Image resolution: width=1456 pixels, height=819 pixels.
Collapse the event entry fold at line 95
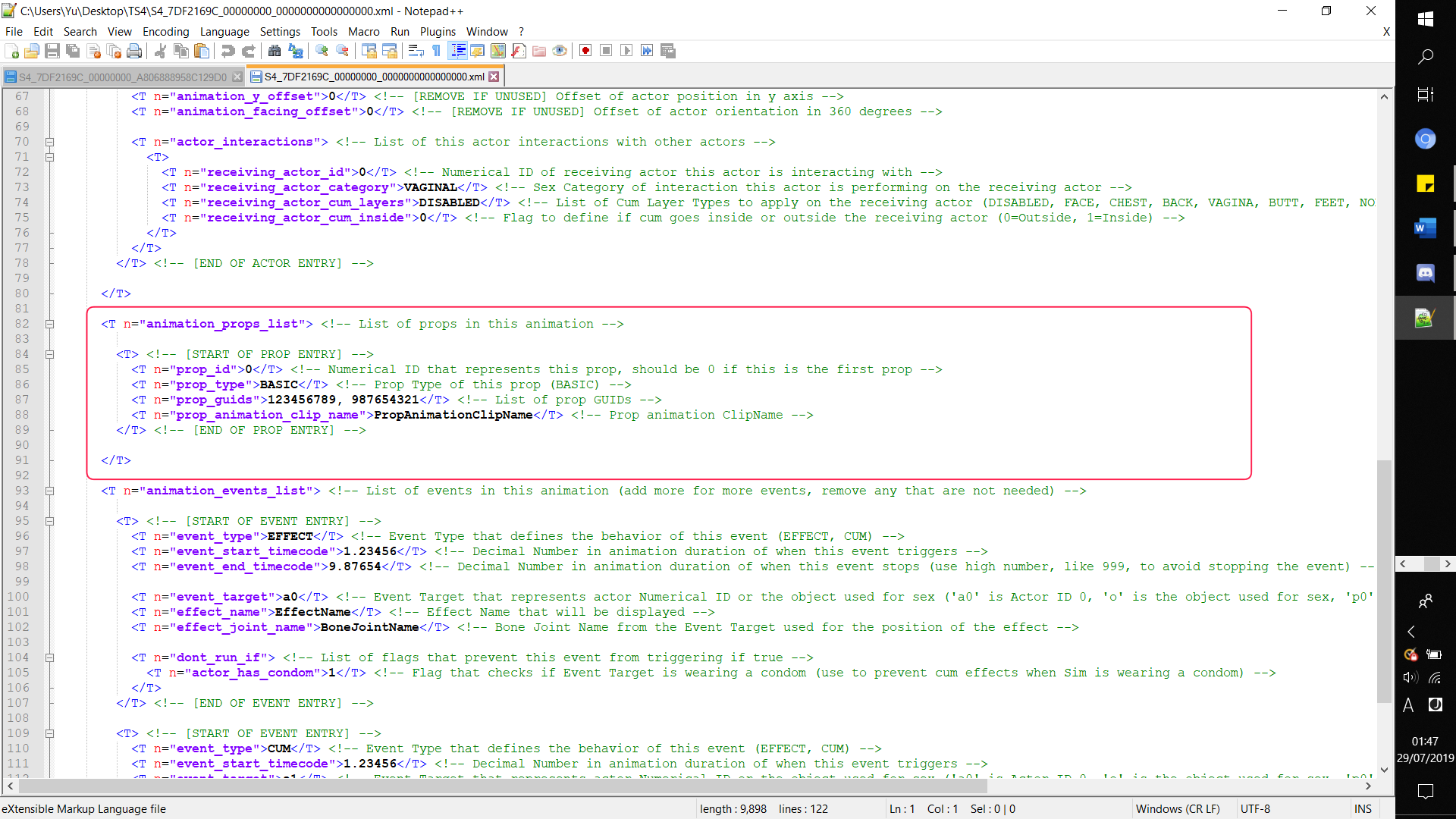click(x=49, y=521)
